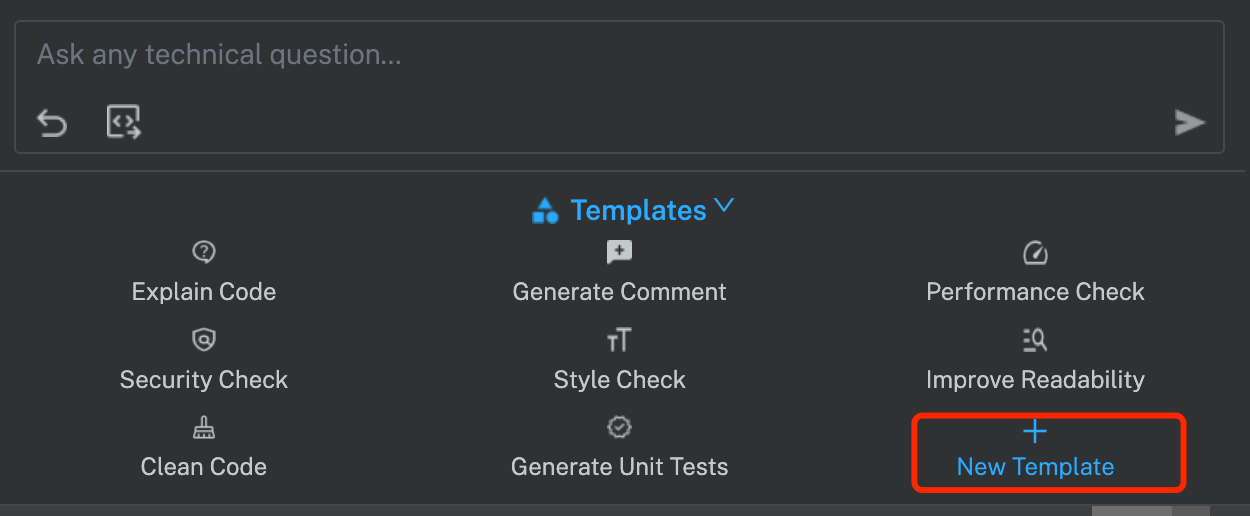Click the plus icon above New Template
1250x516 pixels.
pos(1035,431)
